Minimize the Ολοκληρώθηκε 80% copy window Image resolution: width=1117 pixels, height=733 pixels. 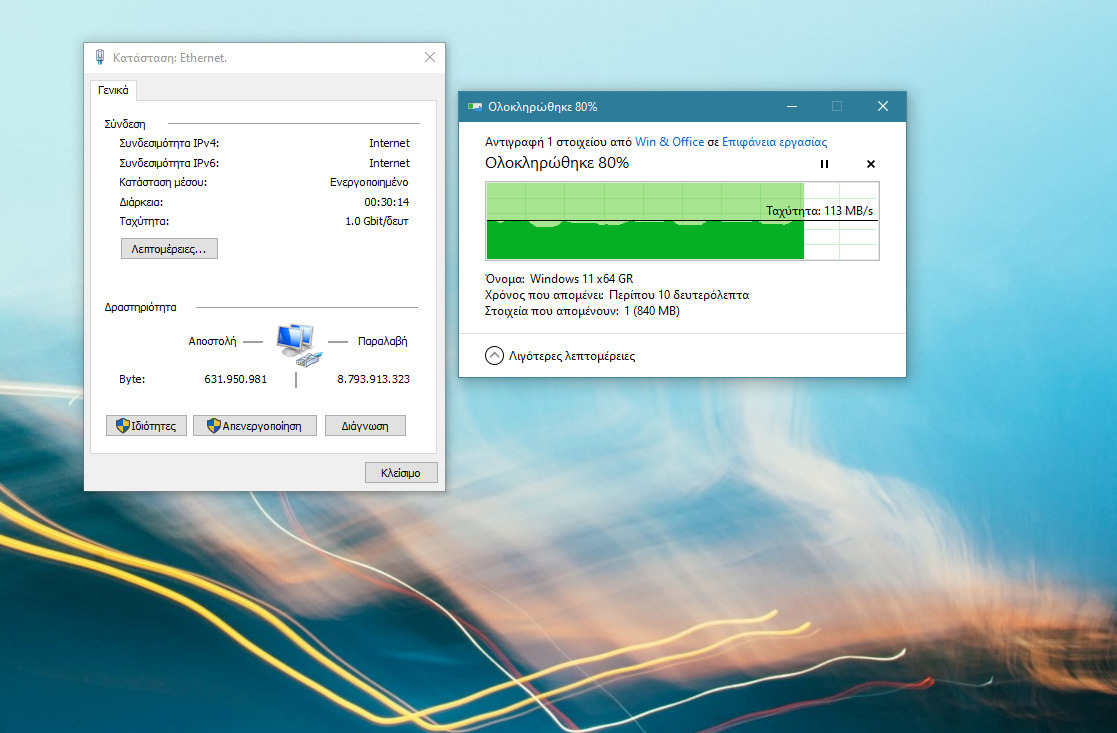[791, 106]
